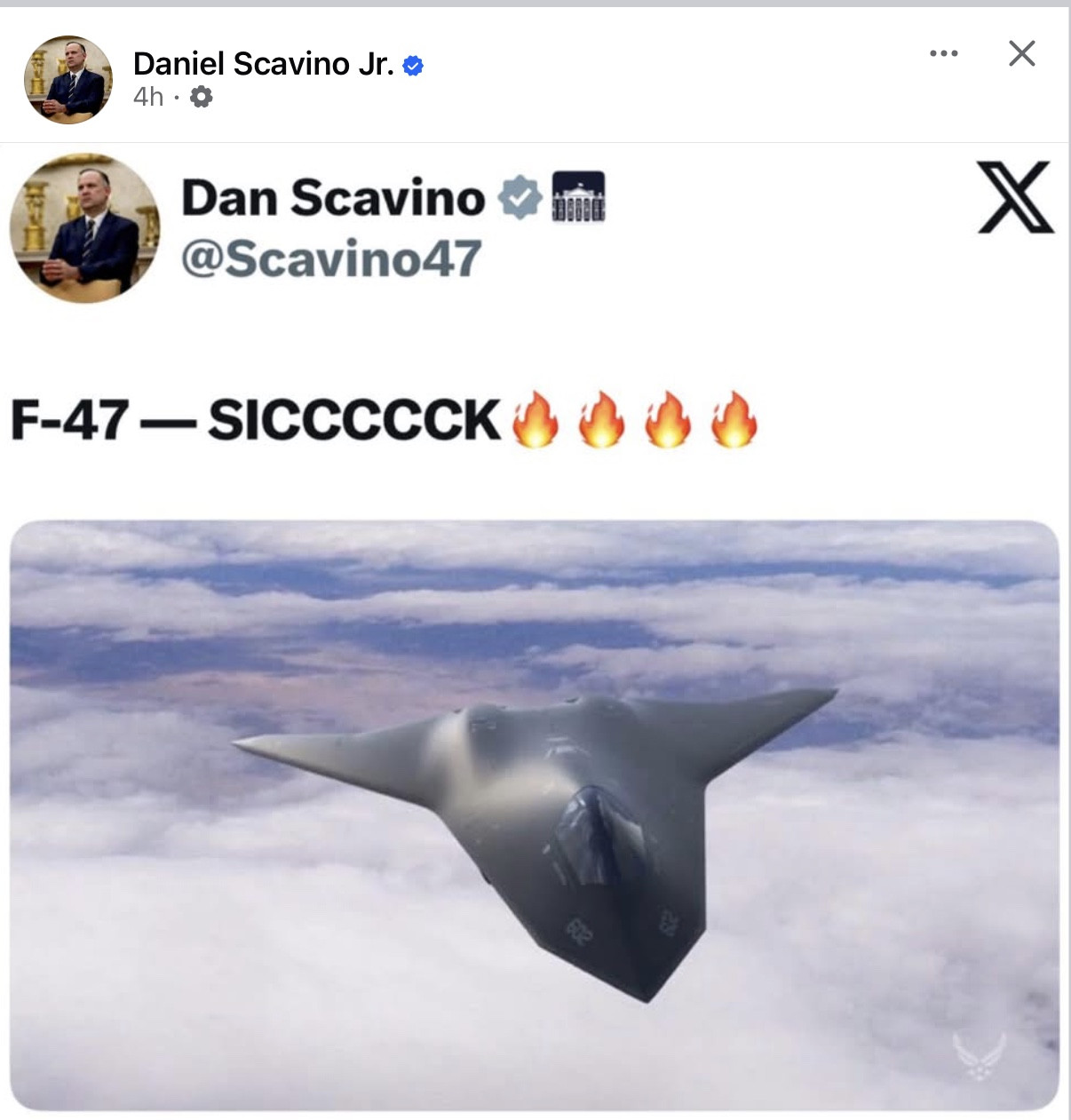Viewport: 1071px width, 1120px height.
Task: Open the three-dot more options menu
Action: pyautogui.click(x=943, y=53)
